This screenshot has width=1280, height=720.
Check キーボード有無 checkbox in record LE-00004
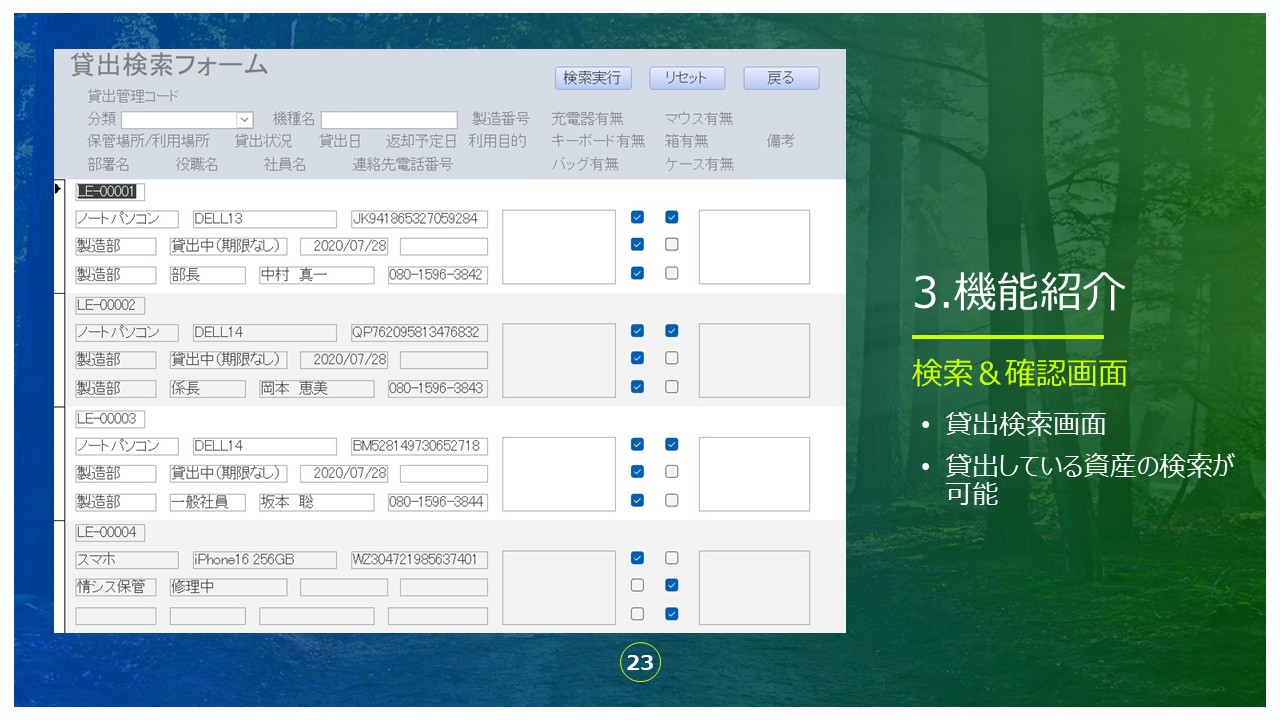point(637,585)
